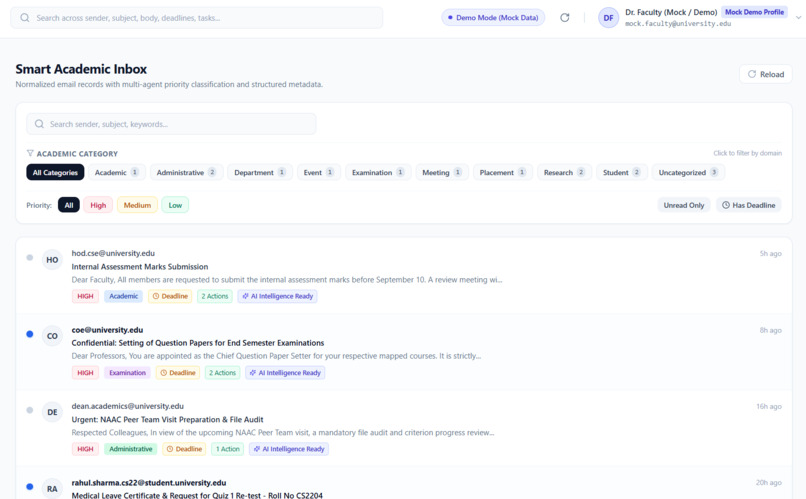
Task: Select the All Categories filter
Action: pyautogui.click(x=55, y=172)
